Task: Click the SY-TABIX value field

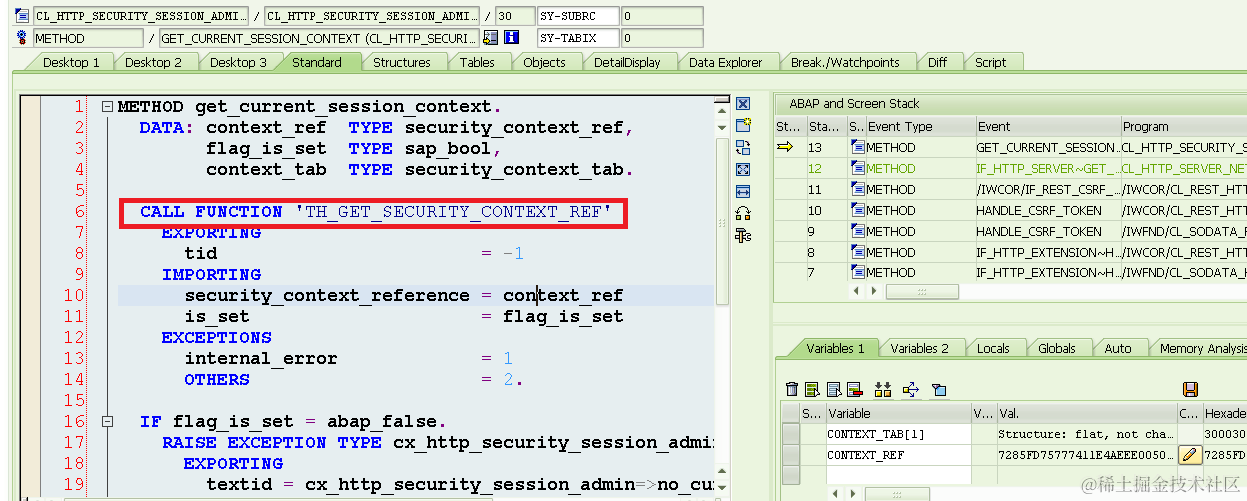Action: pos(661,38)
